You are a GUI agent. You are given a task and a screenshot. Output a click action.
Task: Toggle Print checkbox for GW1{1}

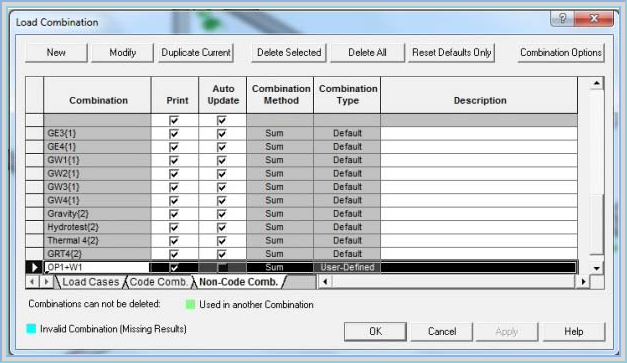pos(174,160)
